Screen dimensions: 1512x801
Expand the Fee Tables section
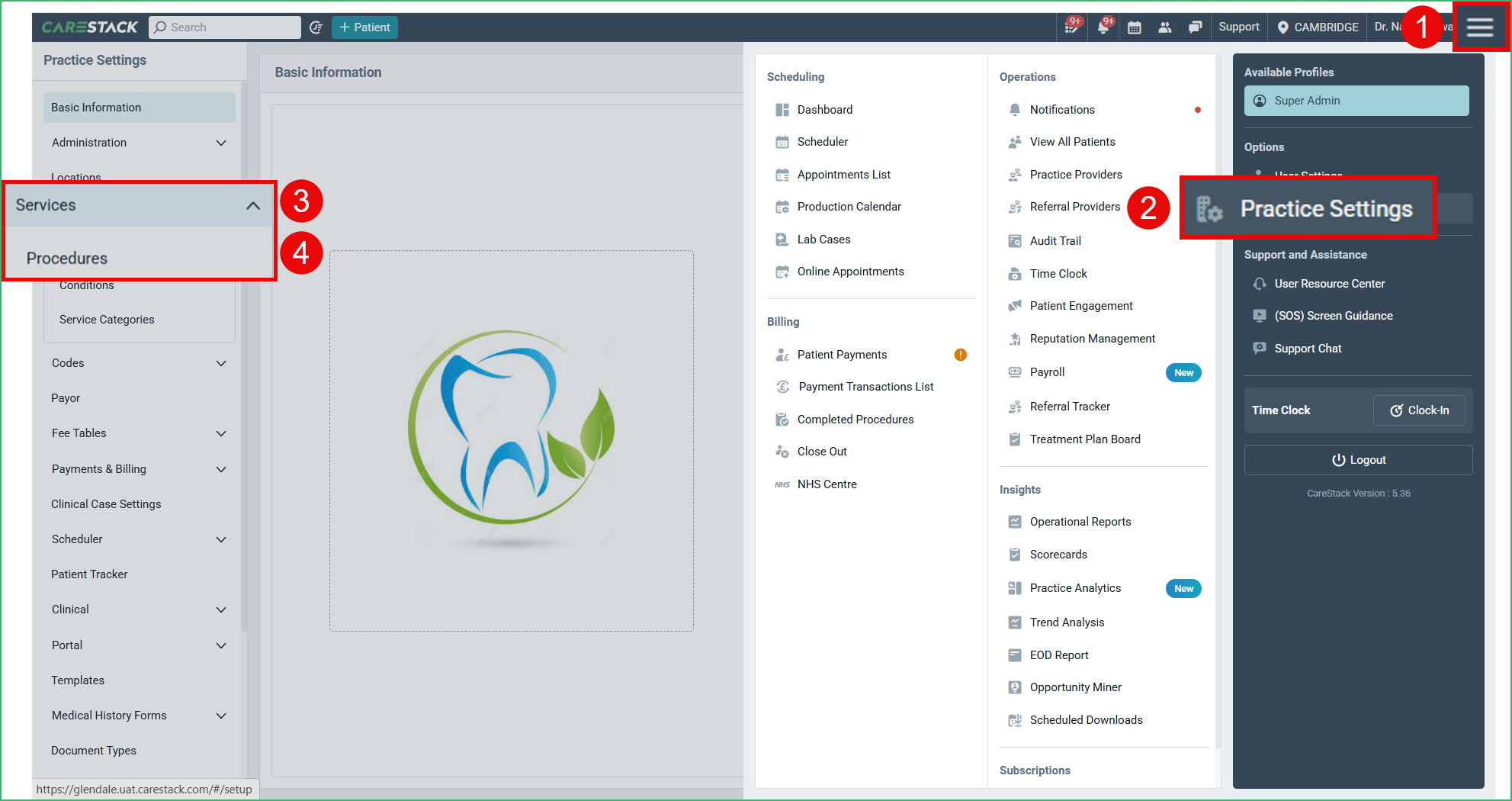tap(221, 433)
